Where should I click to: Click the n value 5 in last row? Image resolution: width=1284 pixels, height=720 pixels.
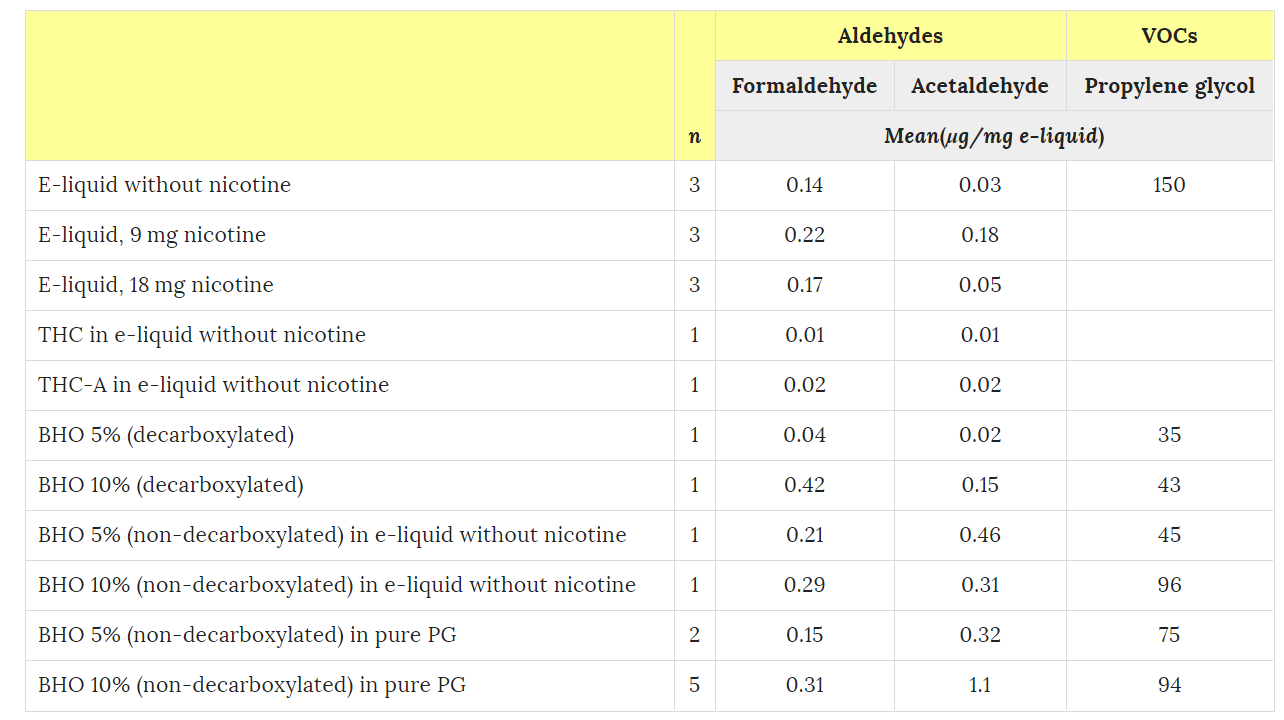695,685
